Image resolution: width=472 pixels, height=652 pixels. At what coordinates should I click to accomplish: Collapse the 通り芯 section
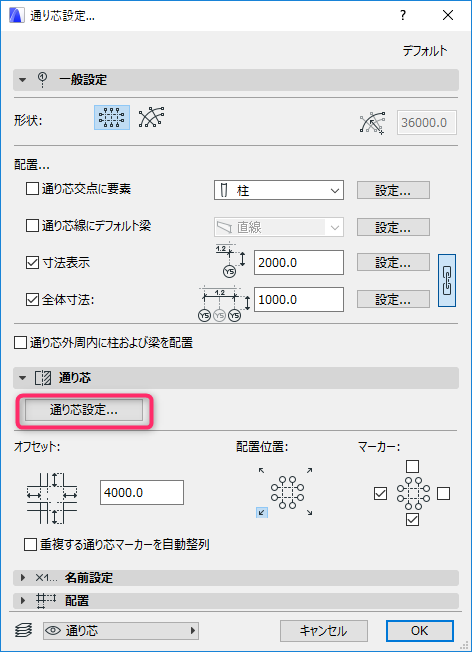[x=22, y=378]
